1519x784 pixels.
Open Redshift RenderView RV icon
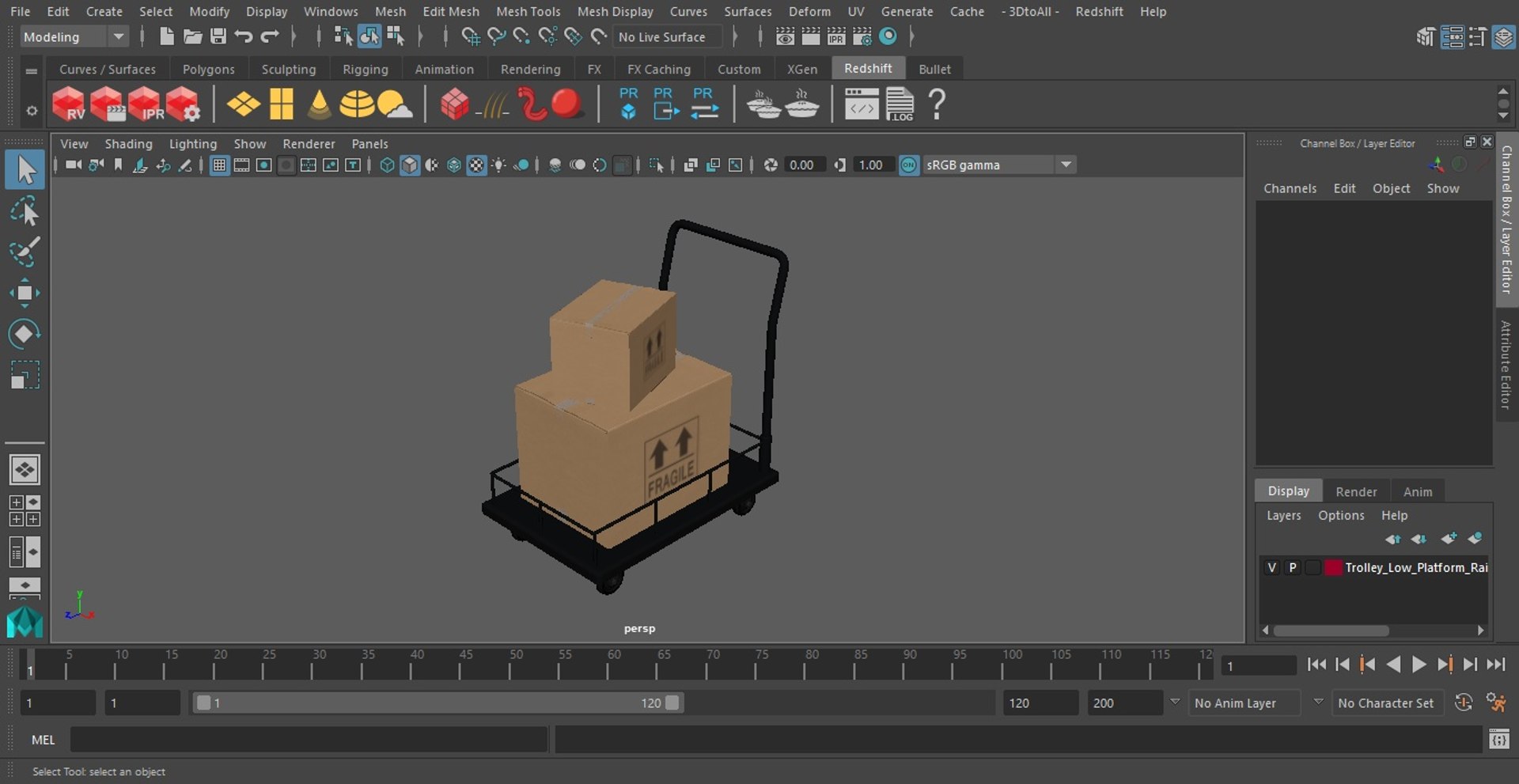pos(69,104)
